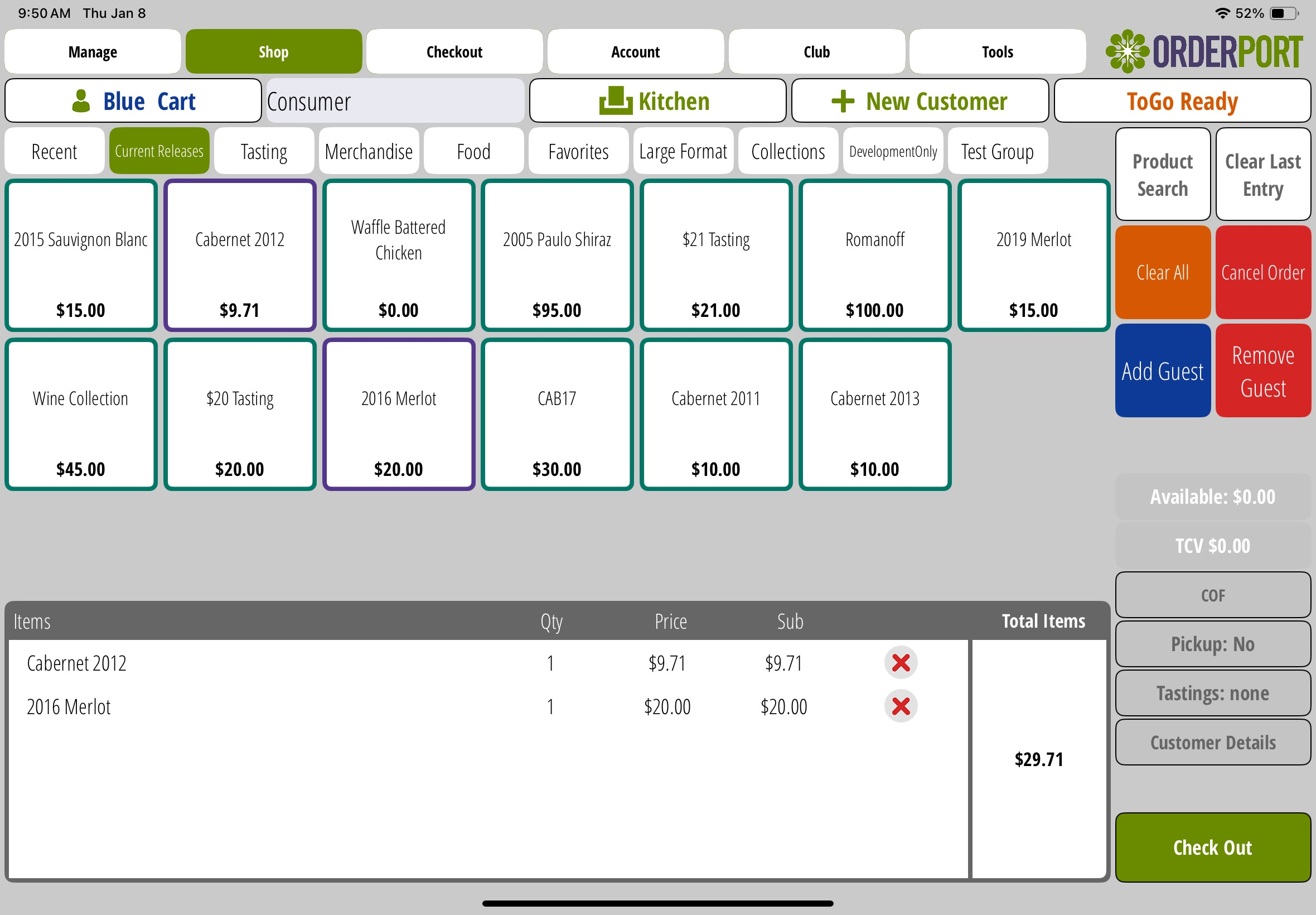Viewport: 1316px width, 915px height.
Task: Toggle the COF button
Action: 1212,595
